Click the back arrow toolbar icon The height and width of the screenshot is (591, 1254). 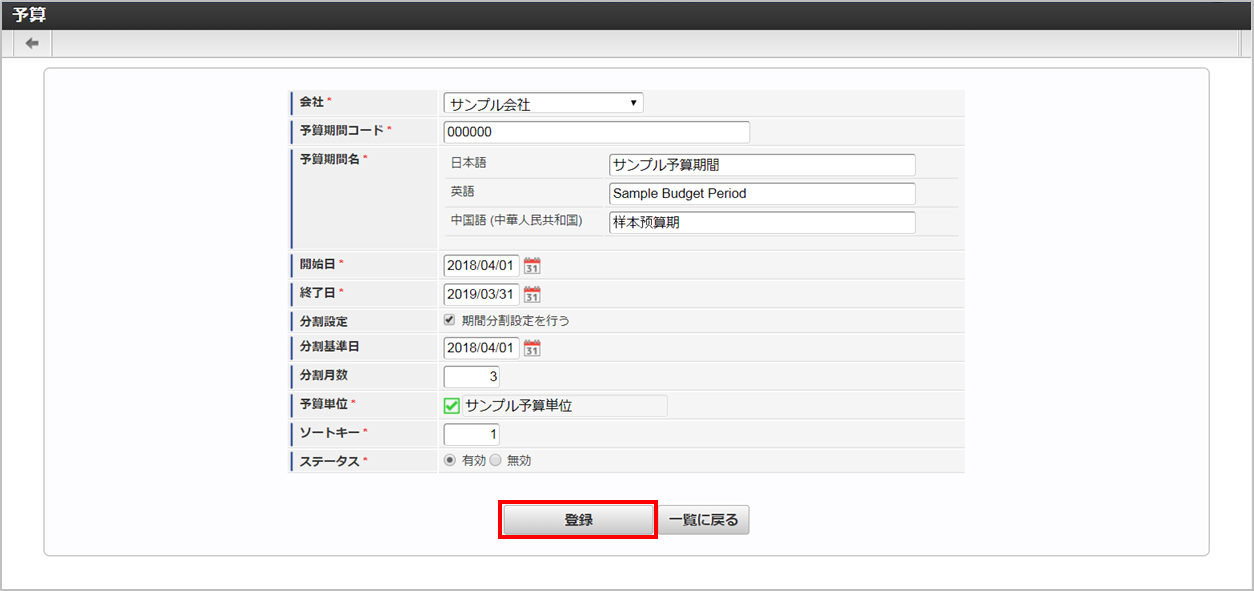[x=32, y=43]
